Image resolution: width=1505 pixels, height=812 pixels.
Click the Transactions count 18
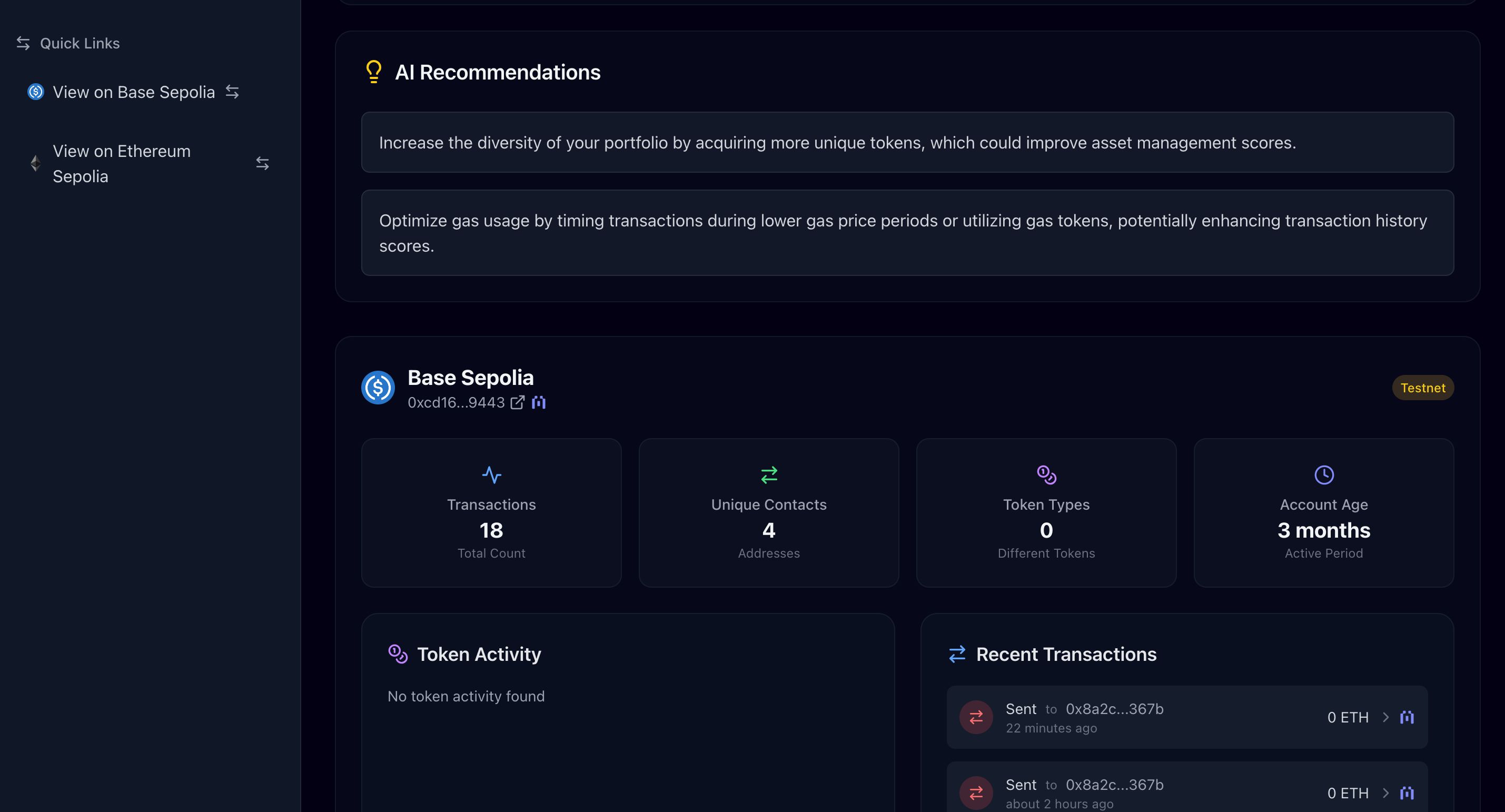point(491,530)
